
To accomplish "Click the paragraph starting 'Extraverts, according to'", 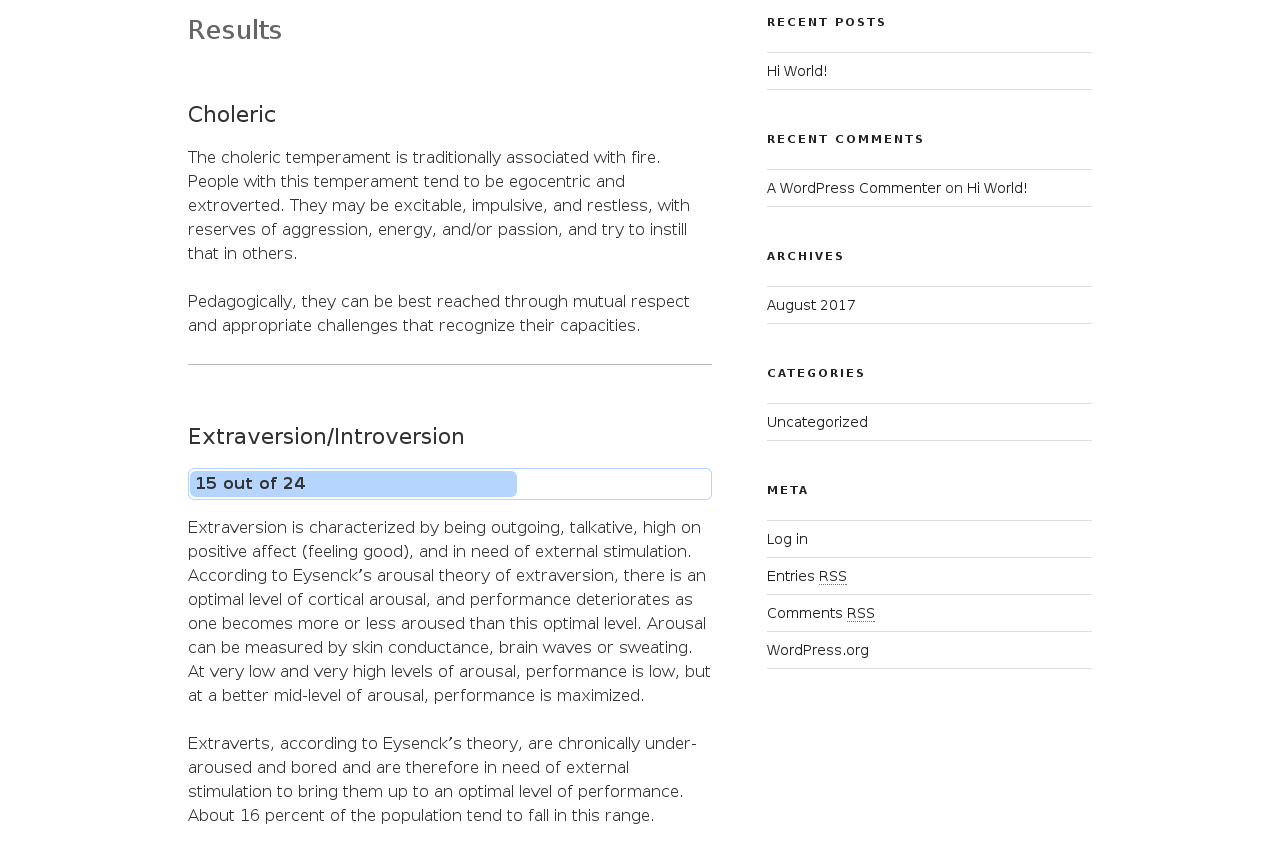I will tap(442, 779).
